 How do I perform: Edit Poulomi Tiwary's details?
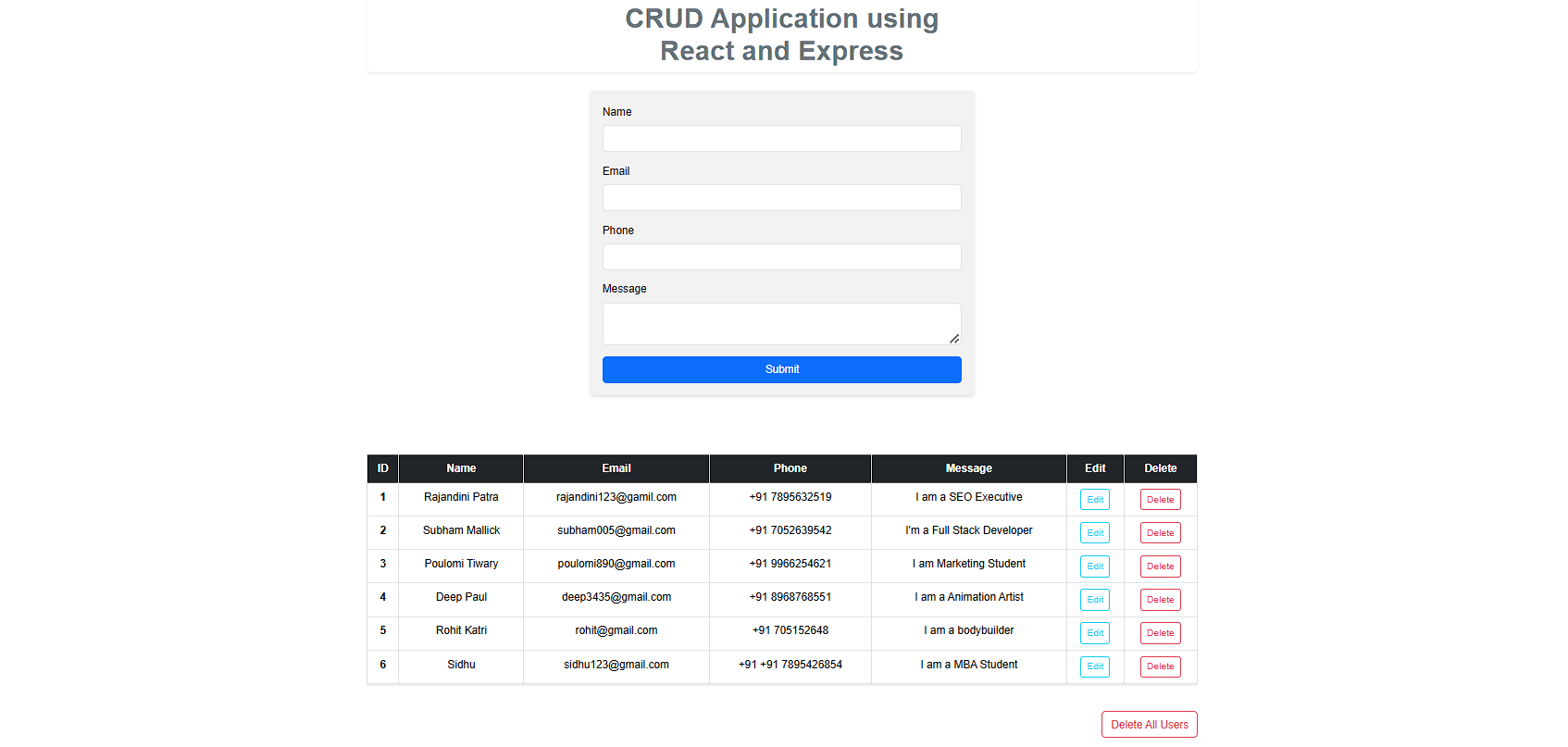click(x=1094, y=566)
